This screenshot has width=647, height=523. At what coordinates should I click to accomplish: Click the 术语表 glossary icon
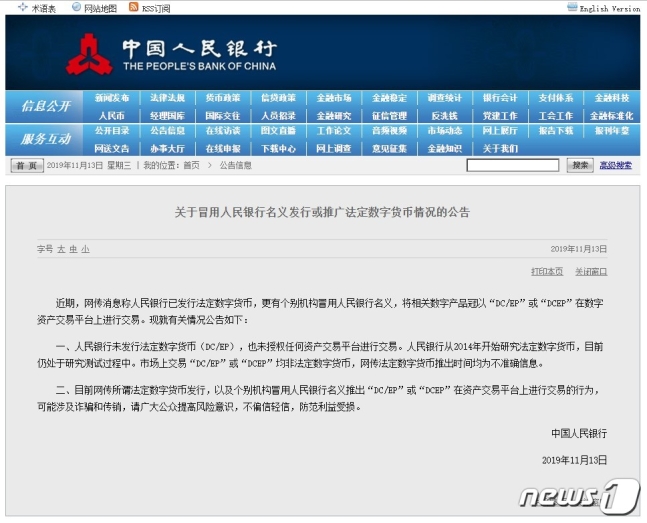(23, 7)
